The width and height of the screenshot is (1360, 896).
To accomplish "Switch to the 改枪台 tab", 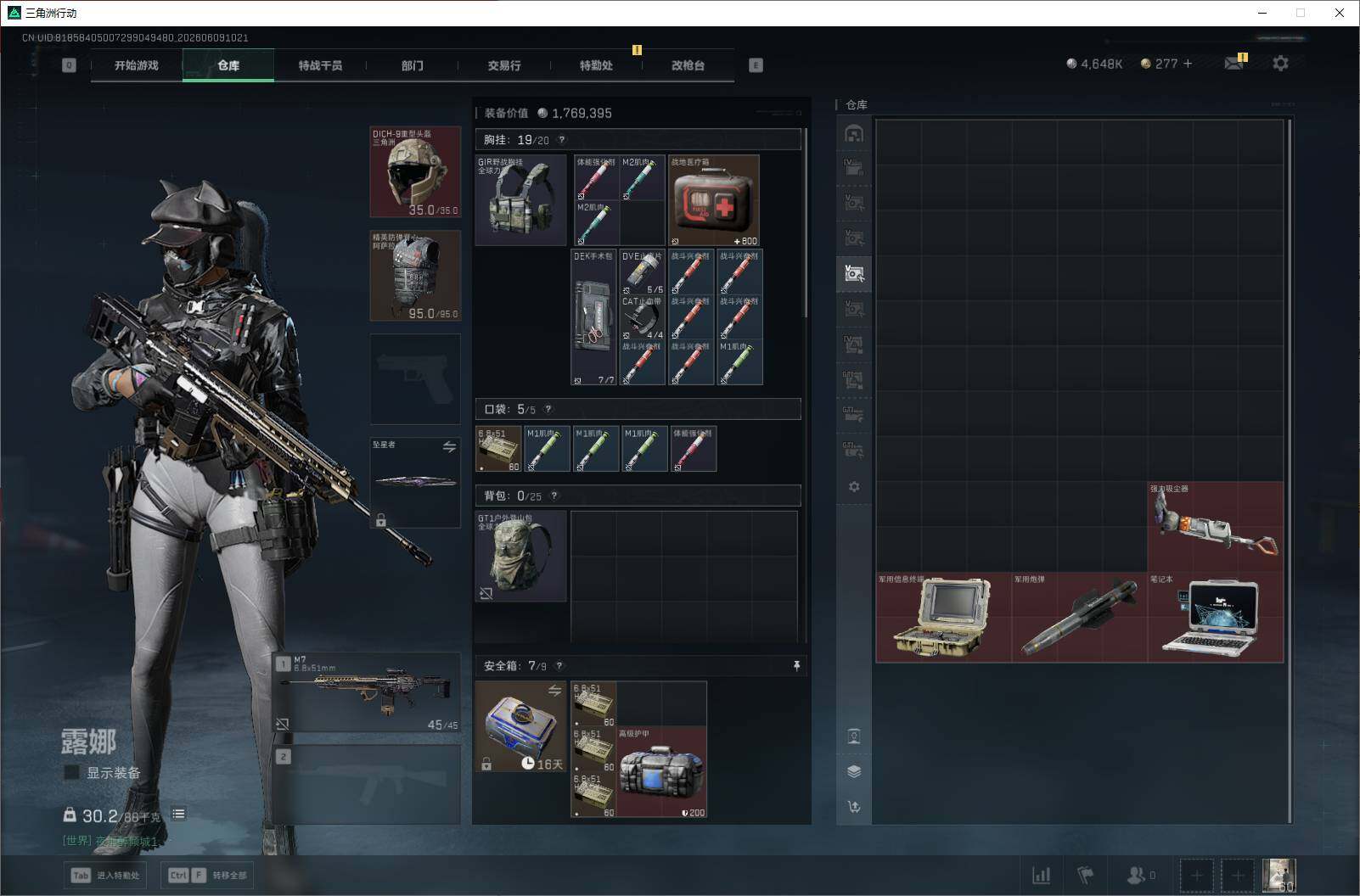I will point(688,65).
